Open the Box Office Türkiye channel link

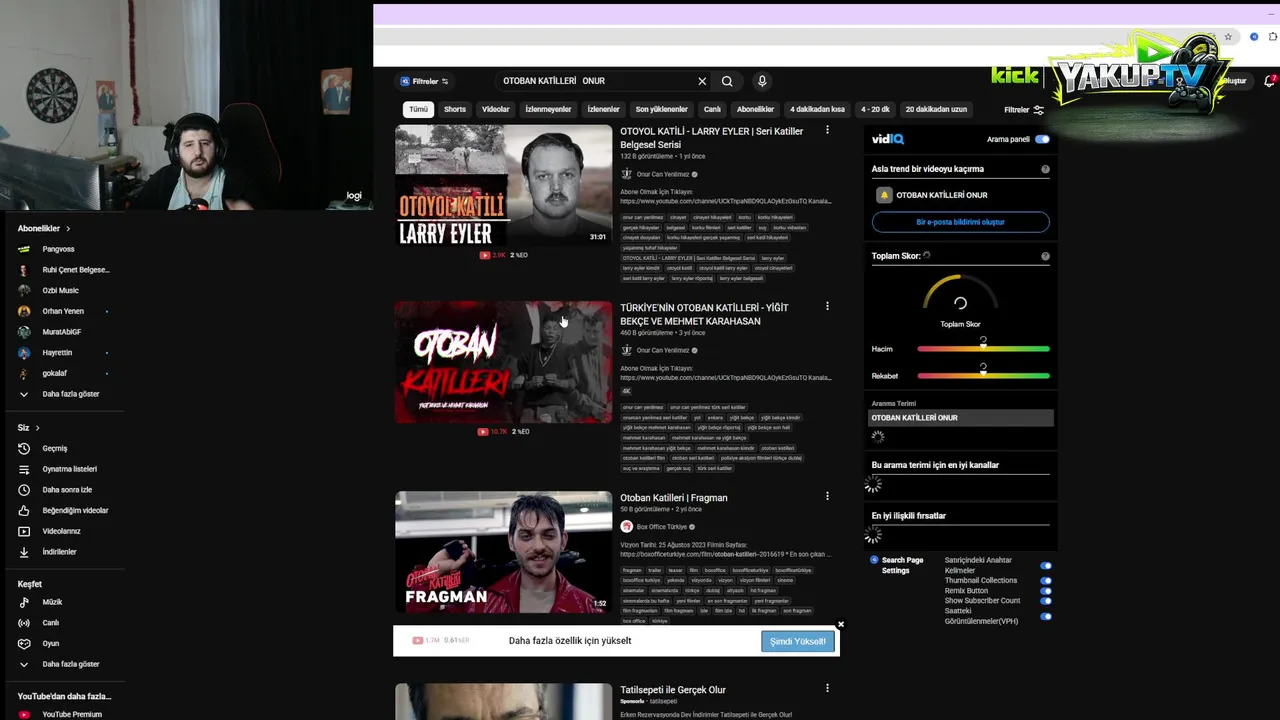coord(661,527)
